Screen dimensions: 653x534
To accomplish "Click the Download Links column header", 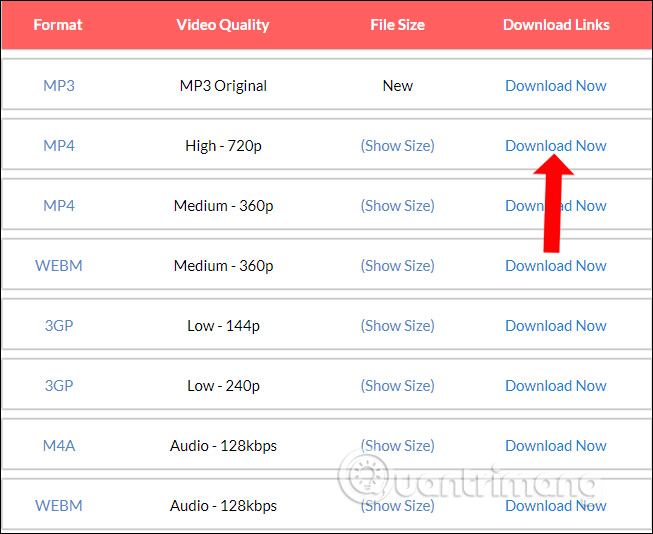I will tap(556, 25).
